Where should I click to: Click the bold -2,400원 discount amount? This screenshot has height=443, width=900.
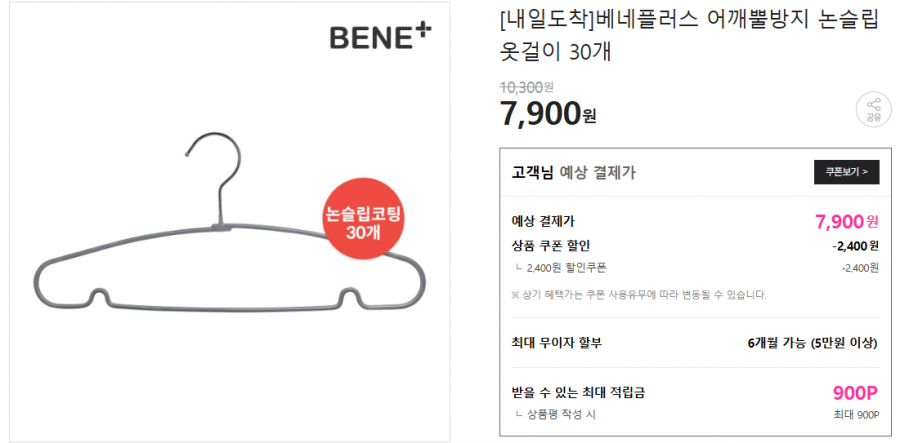[855, 246]
